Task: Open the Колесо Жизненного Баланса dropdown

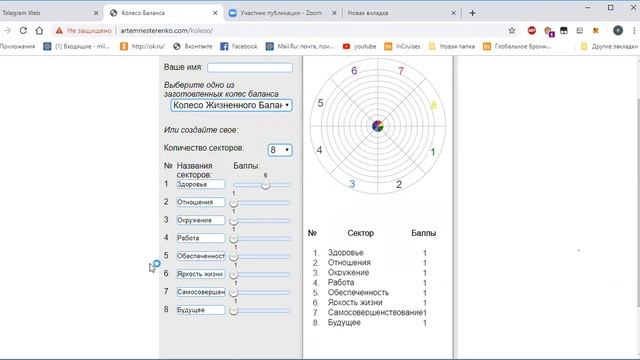Action: pyautogui.click(x=231, y=105)
